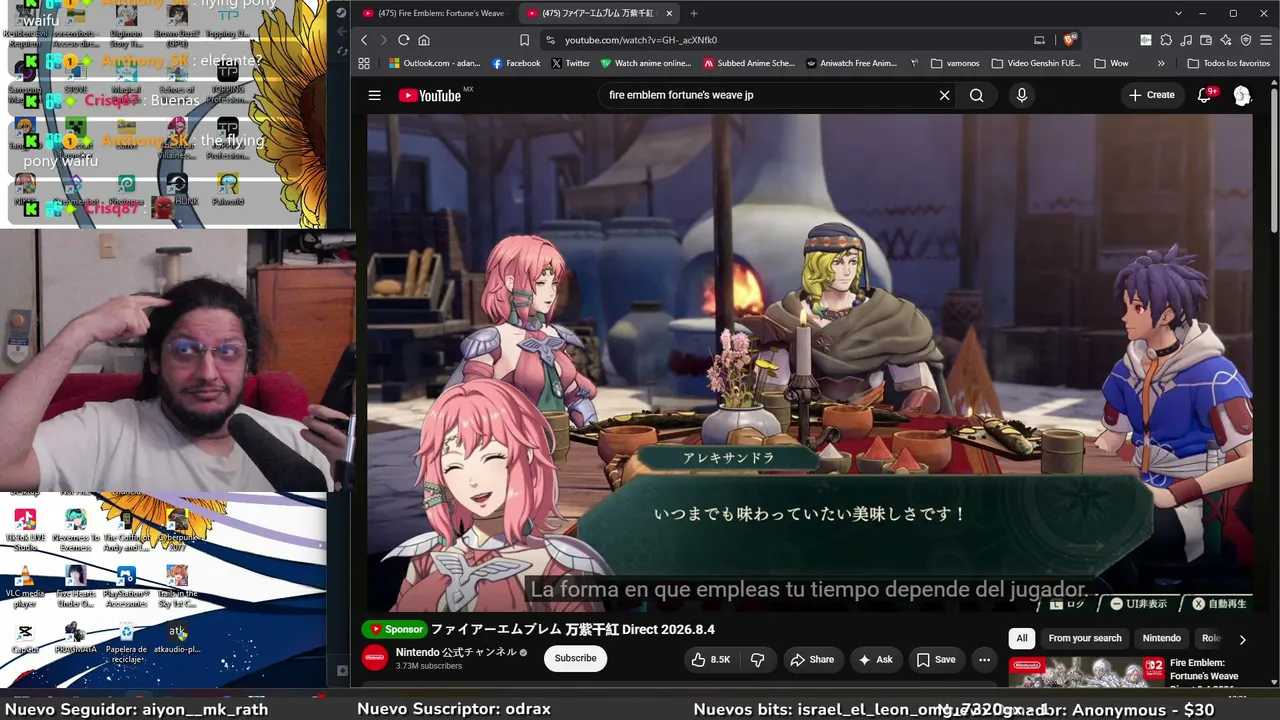Open the Twitter bookmark
Screen dimensions: 1280x720
(x=570, y=63)
